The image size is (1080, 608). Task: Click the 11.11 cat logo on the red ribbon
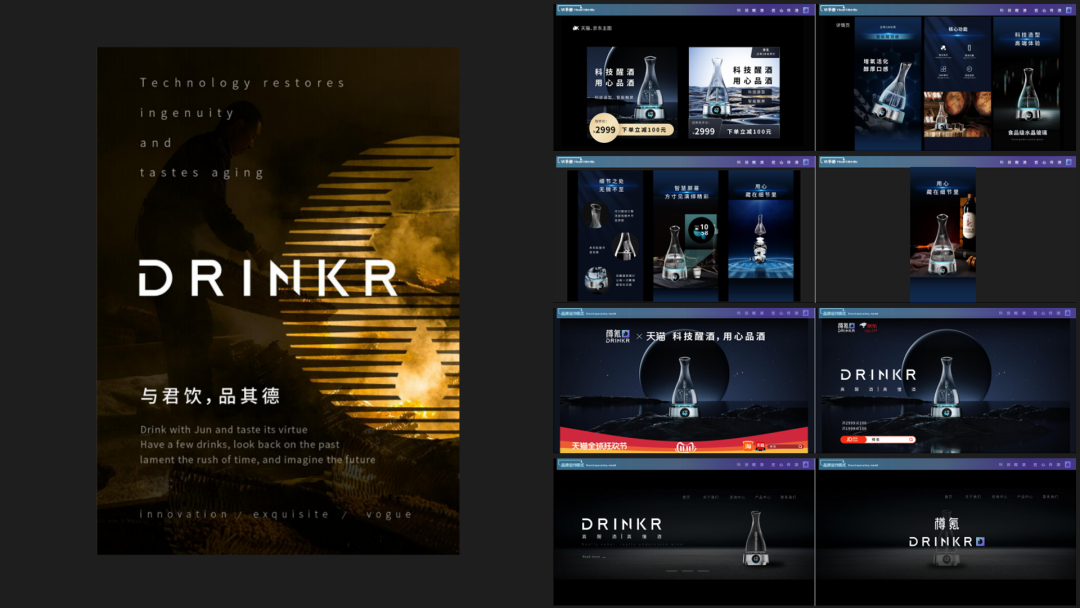685,447
